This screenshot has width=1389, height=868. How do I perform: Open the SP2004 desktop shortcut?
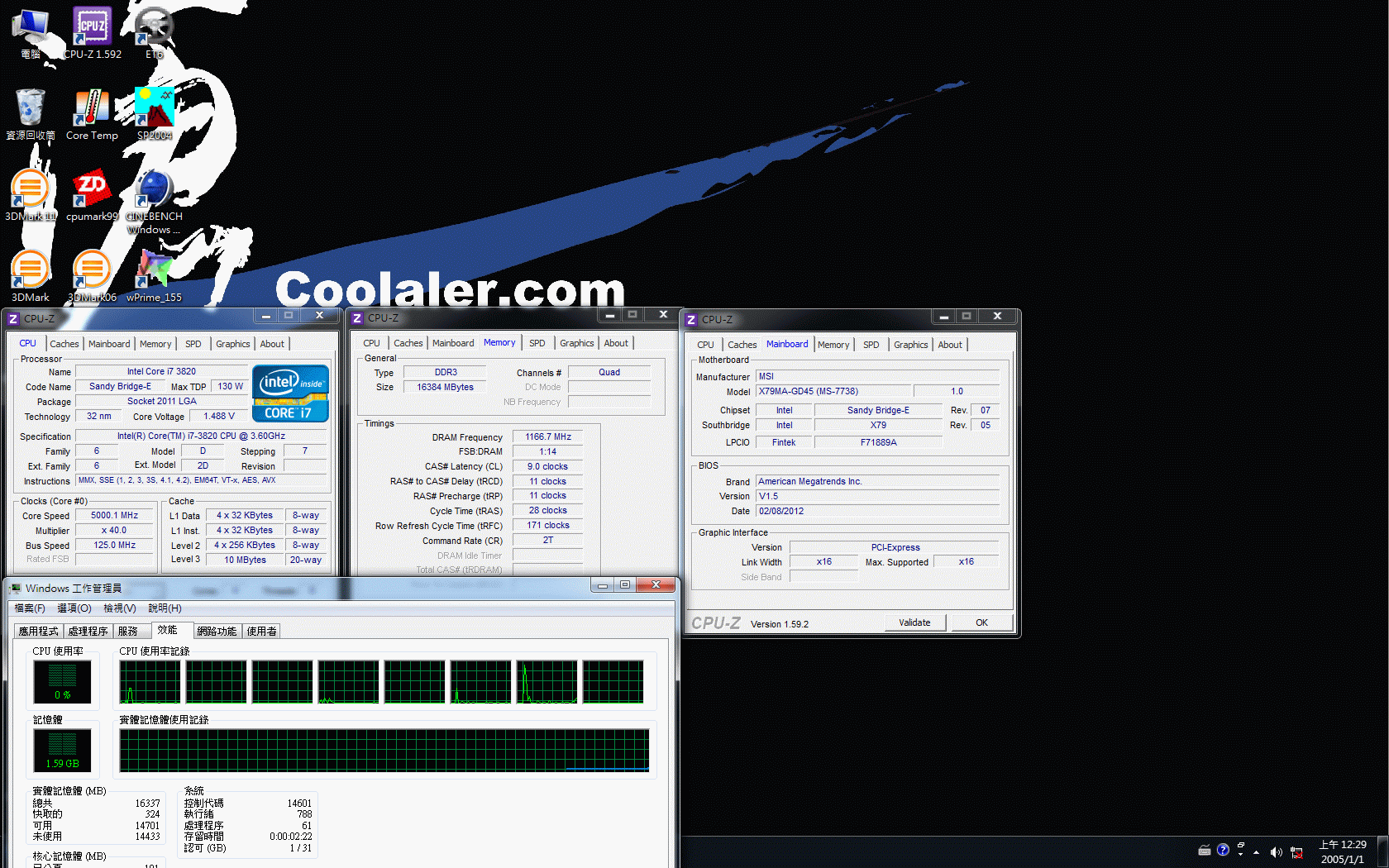[155, 114]
